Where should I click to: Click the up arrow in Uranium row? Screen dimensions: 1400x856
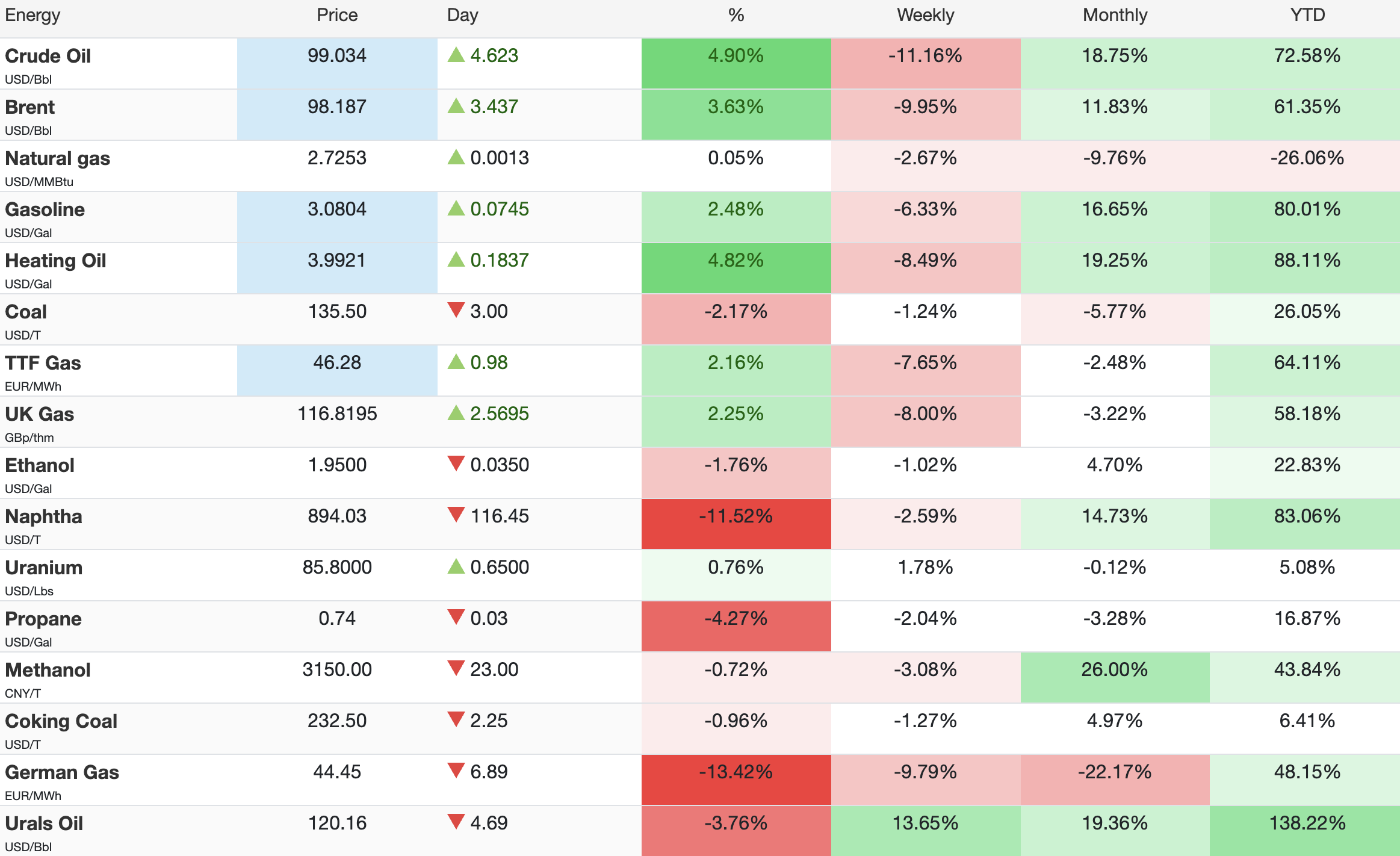(456, 567)
